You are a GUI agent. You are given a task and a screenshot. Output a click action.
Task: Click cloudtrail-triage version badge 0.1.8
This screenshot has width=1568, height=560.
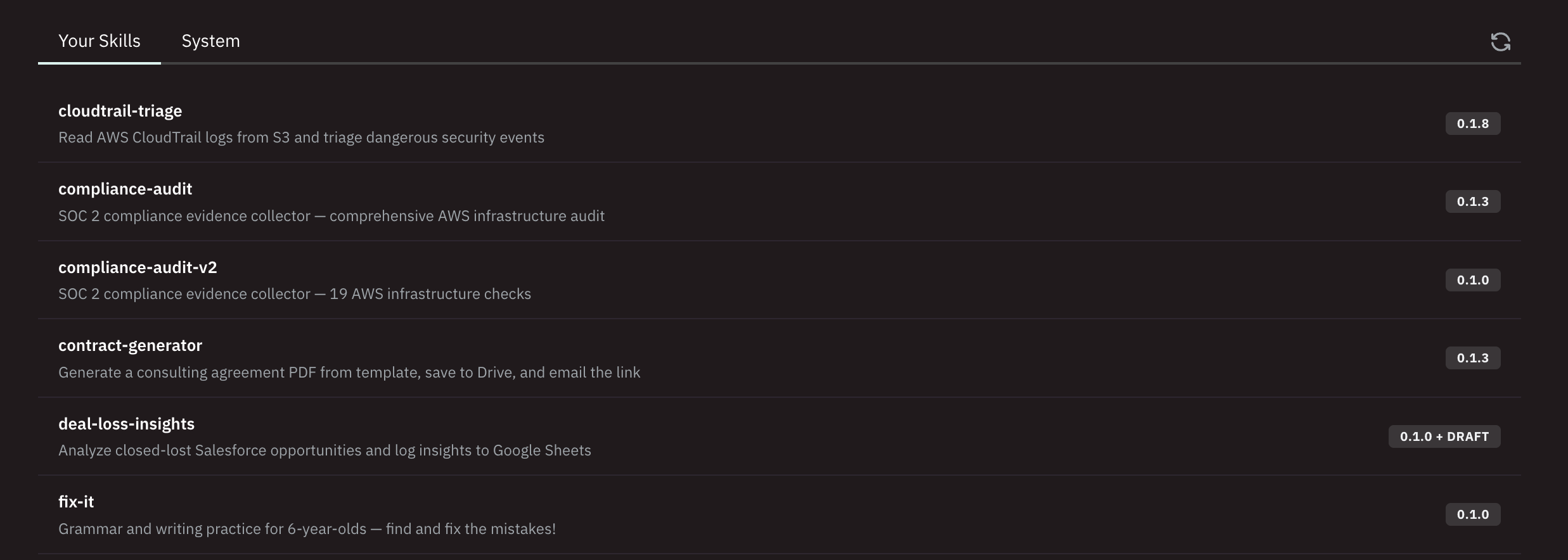click(x=1472, y=124)
